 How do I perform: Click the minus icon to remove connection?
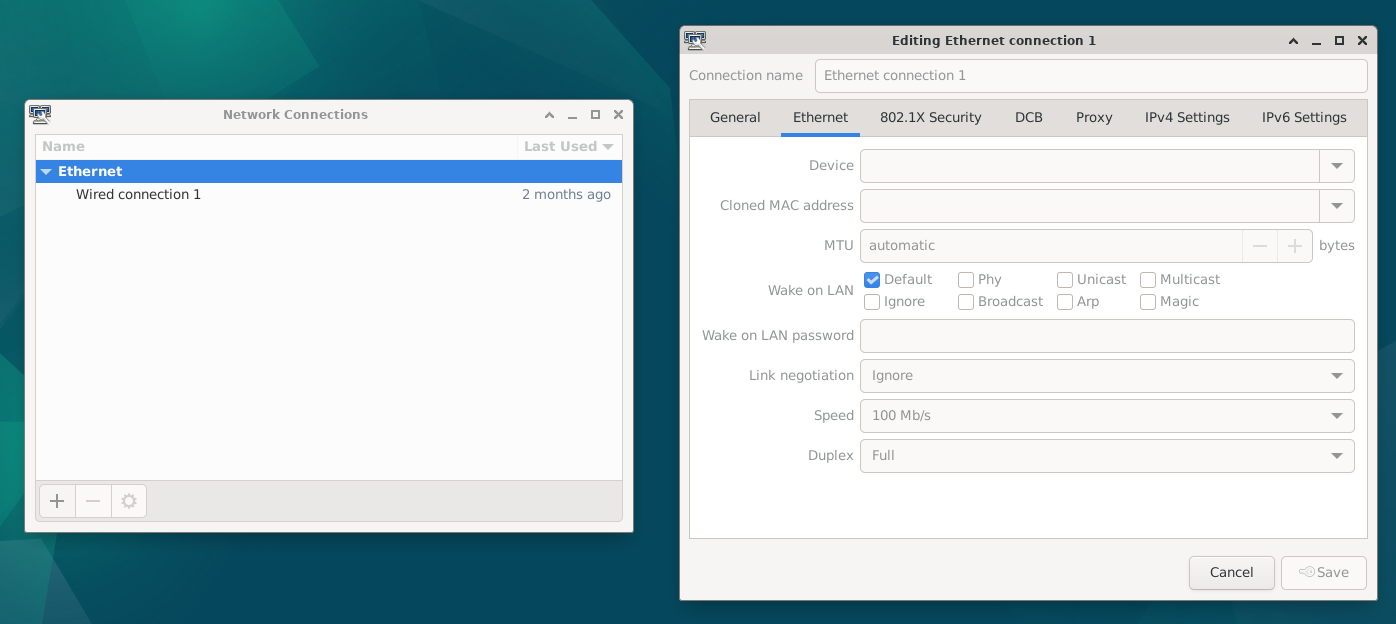click(x=93, y=501)
